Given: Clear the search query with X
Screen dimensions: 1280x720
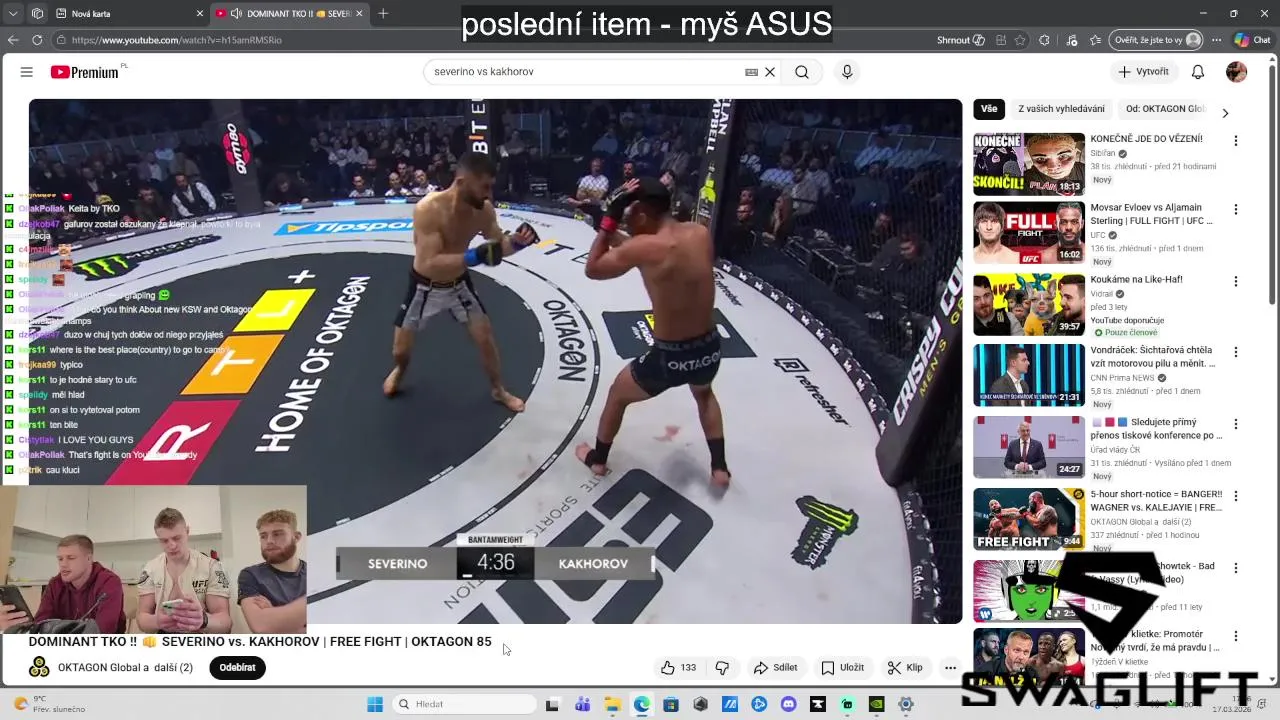Looking at the screenshot, I should pyautogui.click(x=770, y=72).
